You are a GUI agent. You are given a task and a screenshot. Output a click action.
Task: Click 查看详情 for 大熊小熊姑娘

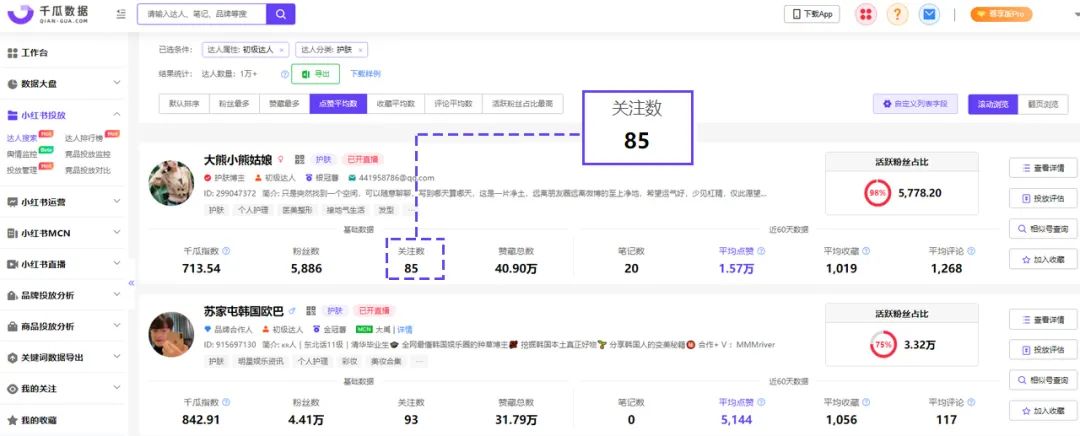coord(1043,167)
